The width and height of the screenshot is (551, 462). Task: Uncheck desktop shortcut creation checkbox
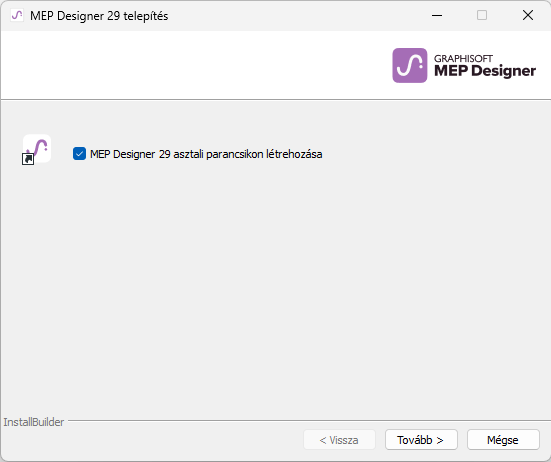click(x=79, y=154)
